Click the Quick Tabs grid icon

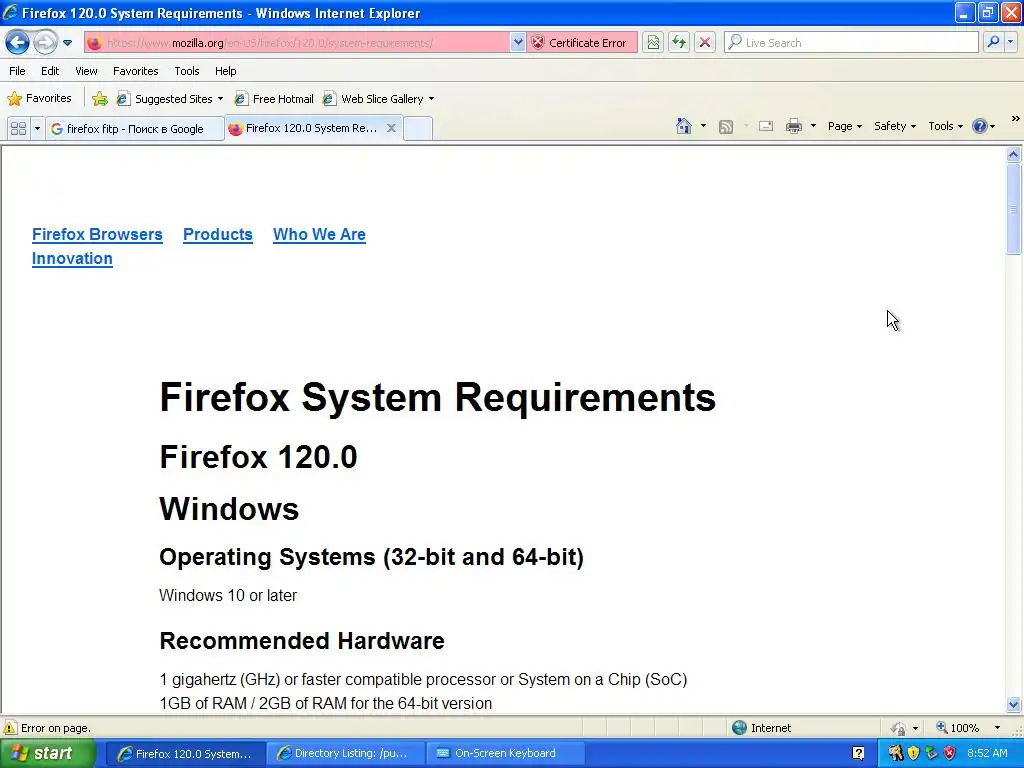(18, 129)
